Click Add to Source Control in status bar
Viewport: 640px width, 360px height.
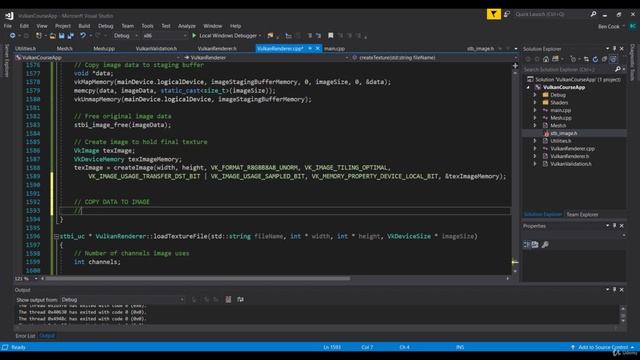(x=602, y=347)
